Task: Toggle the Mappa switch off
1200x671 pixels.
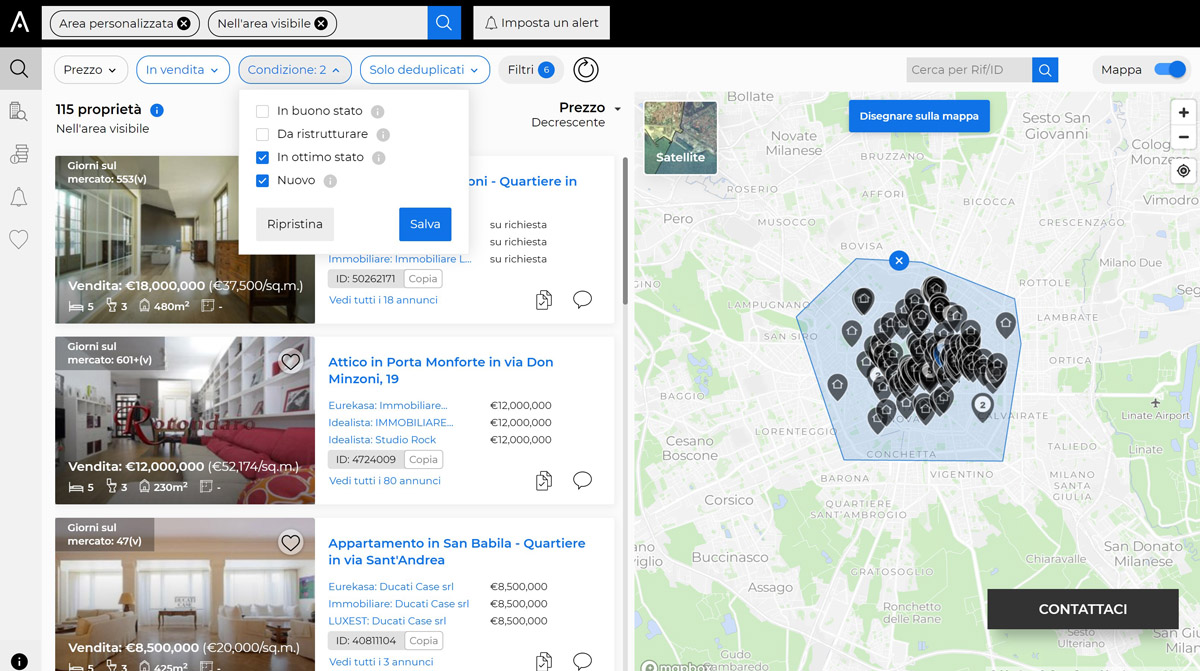Action: pos(1169,70)
